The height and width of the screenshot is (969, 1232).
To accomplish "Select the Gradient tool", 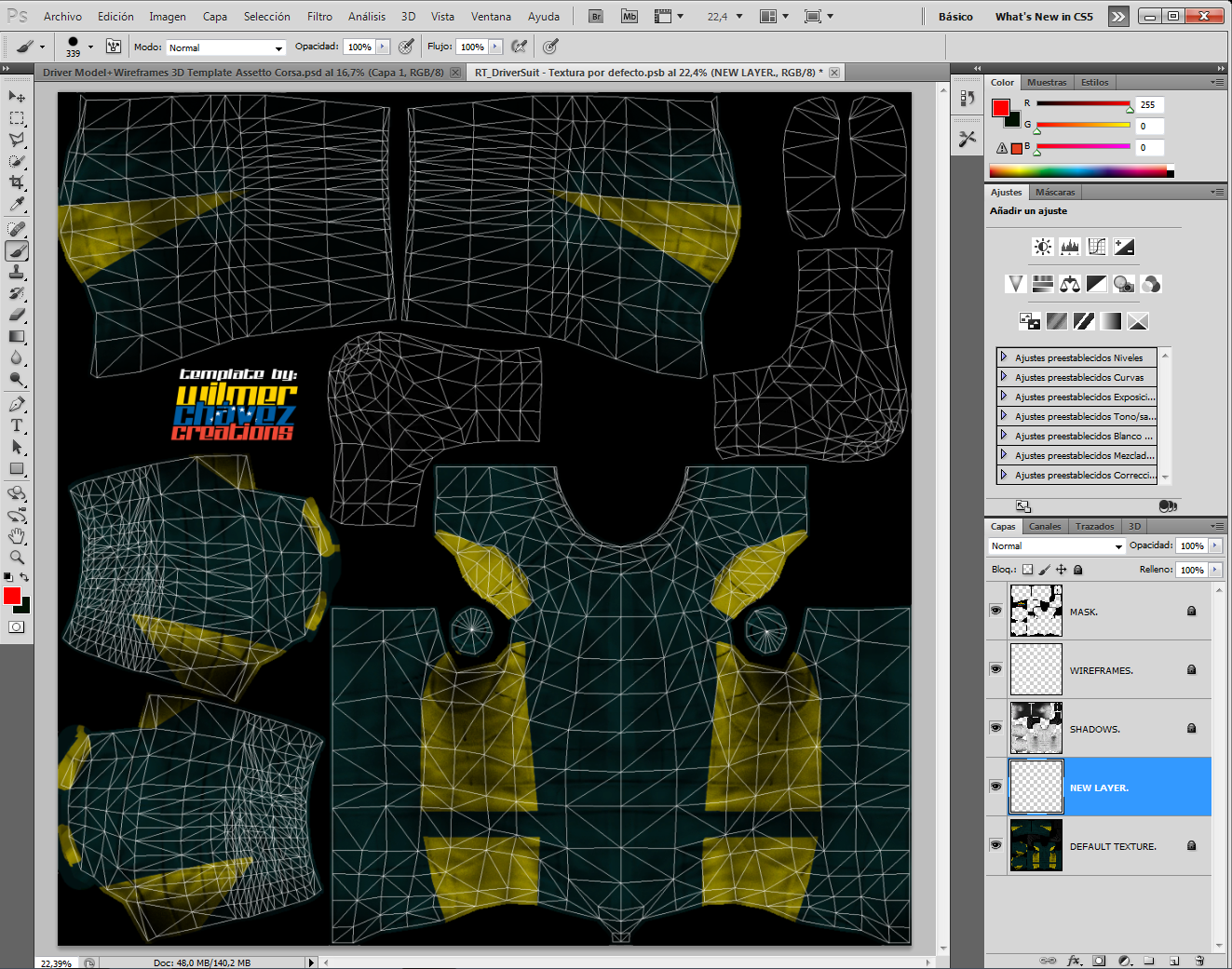I will 17,336.
